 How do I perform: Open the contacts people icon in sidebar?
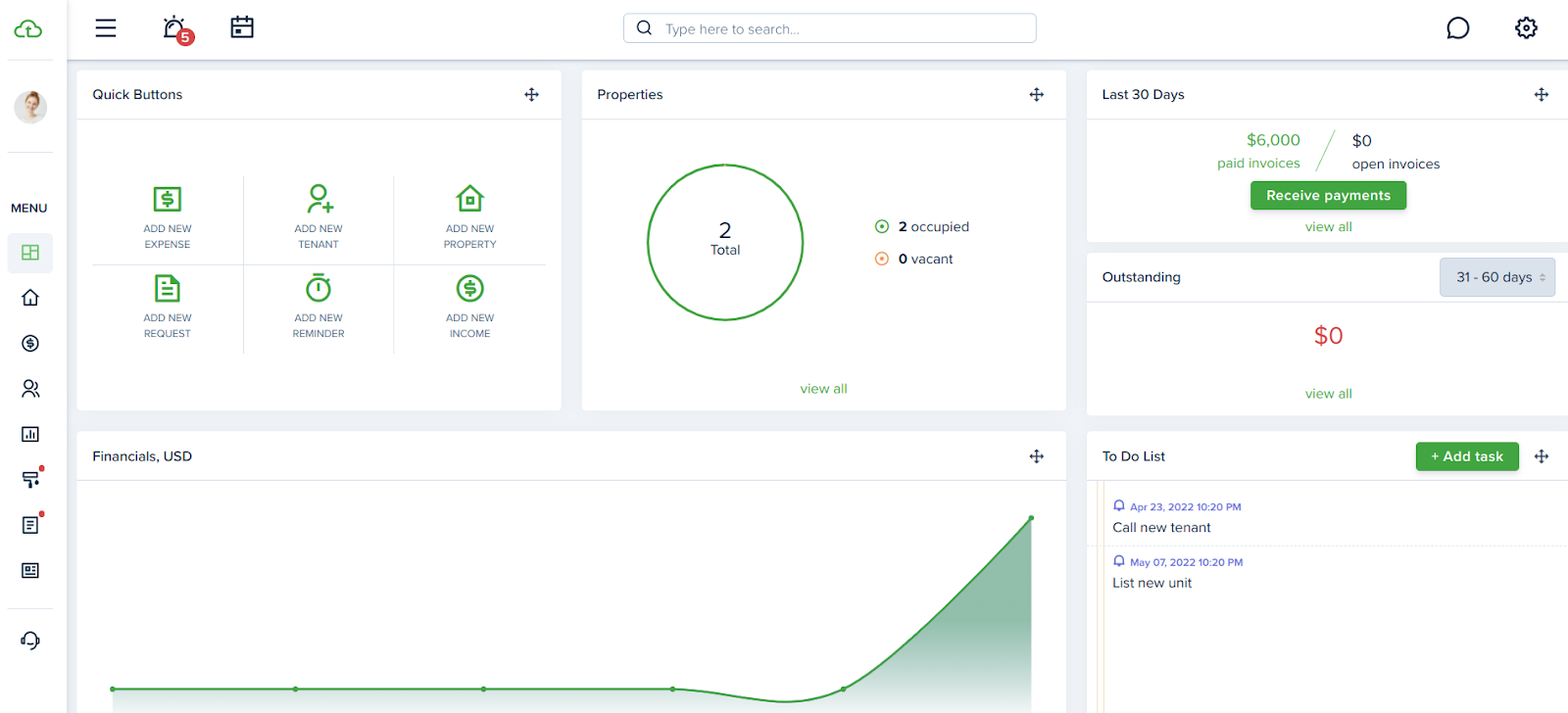tap(30, 389)
